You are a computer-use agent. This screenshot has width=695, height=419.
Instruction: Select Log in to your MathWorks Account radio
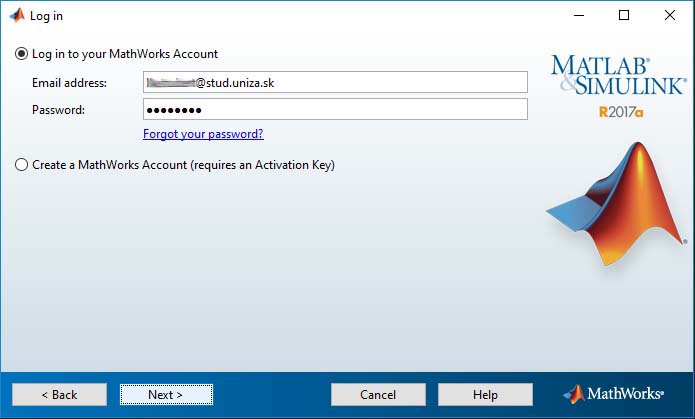click(21, 54)
